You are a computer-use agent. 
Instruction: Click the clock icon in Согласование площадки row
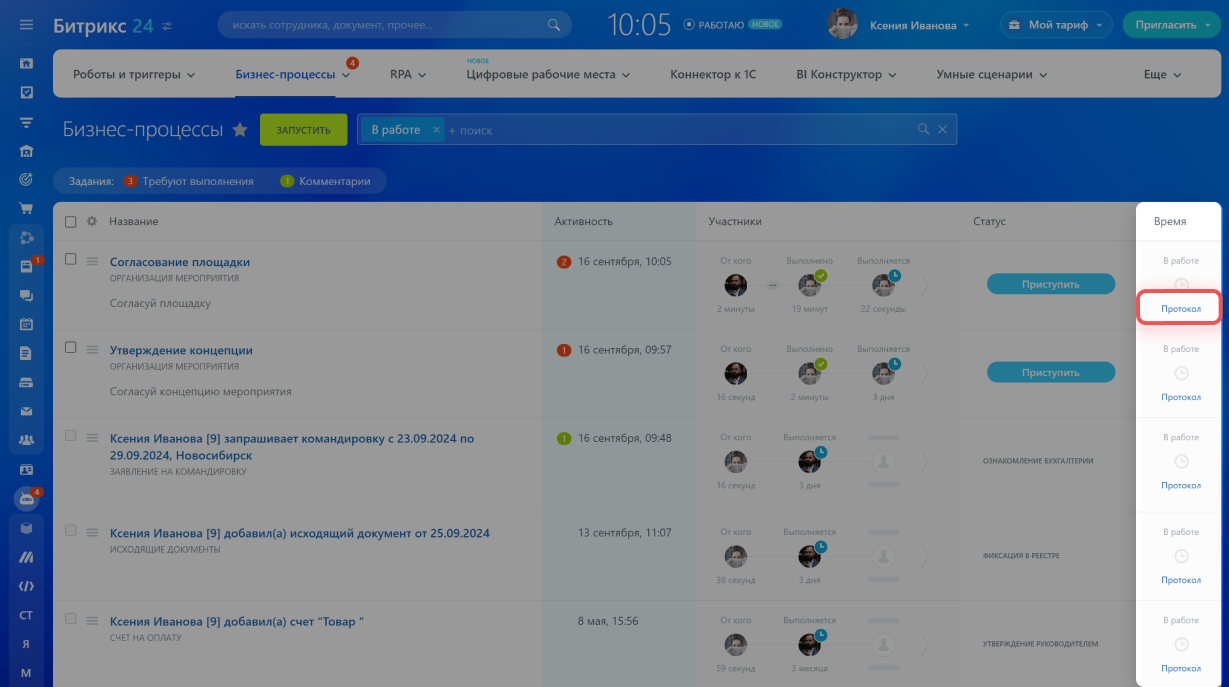pyautogui.click(x=1181, y=285)
